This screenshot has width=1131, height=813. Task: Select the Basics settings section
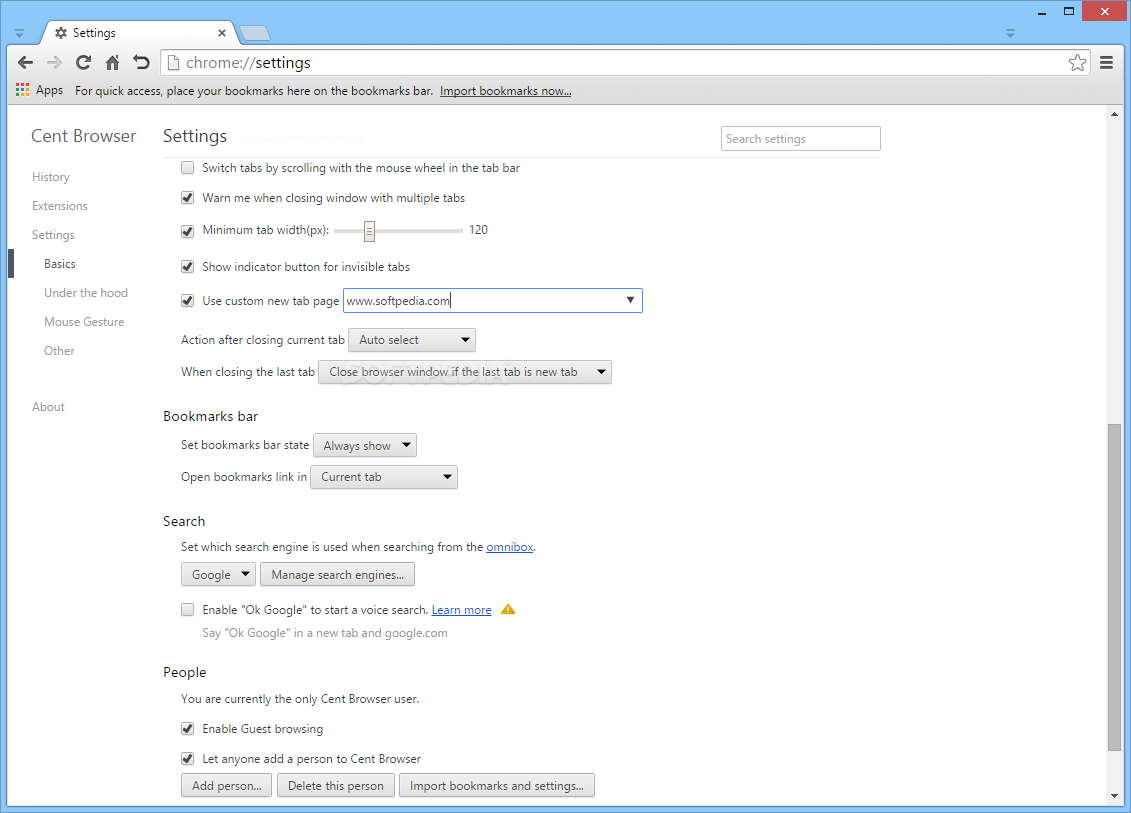pyautogui.click(x=60, y=264)
